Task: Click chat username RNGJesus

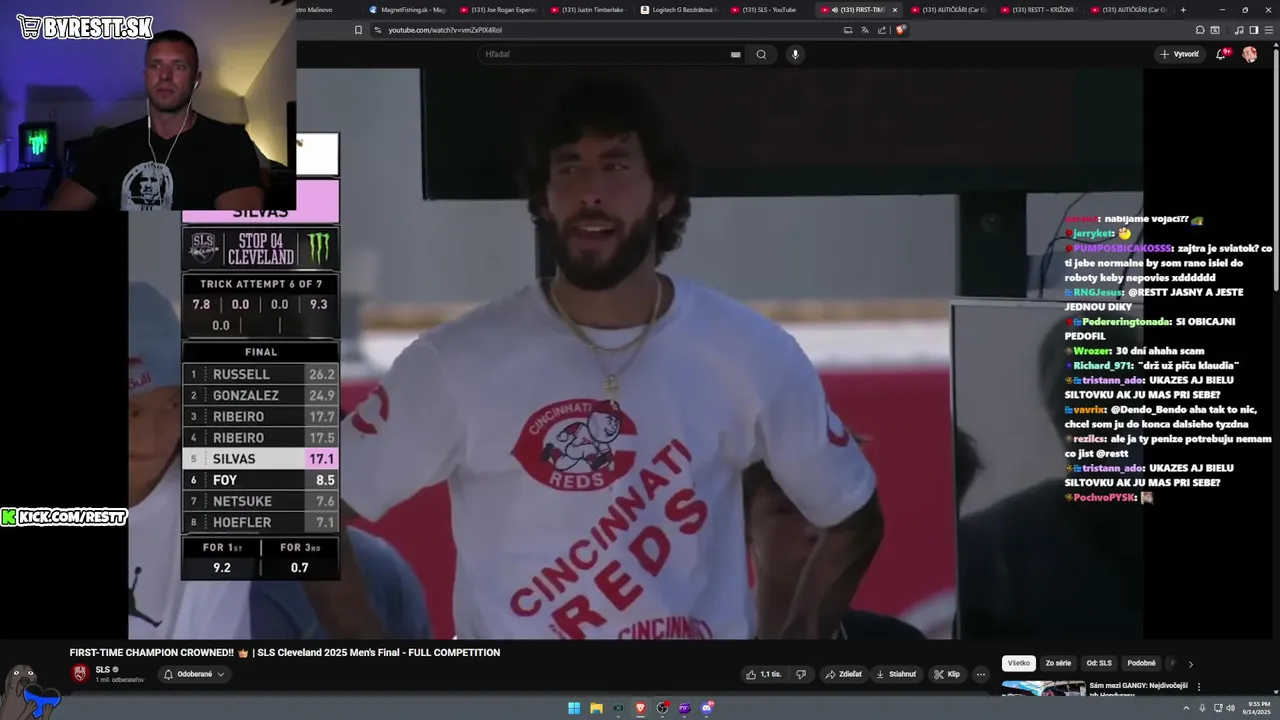Action: 1098,292
